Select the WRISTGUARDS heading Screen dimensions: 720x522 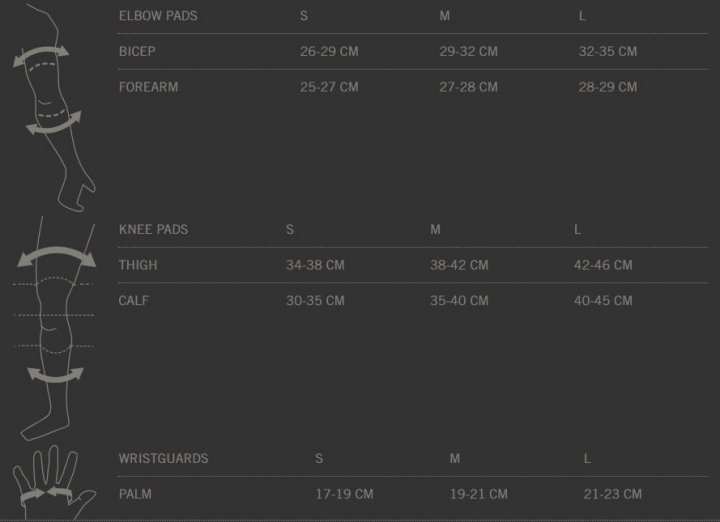click(163, 459)
